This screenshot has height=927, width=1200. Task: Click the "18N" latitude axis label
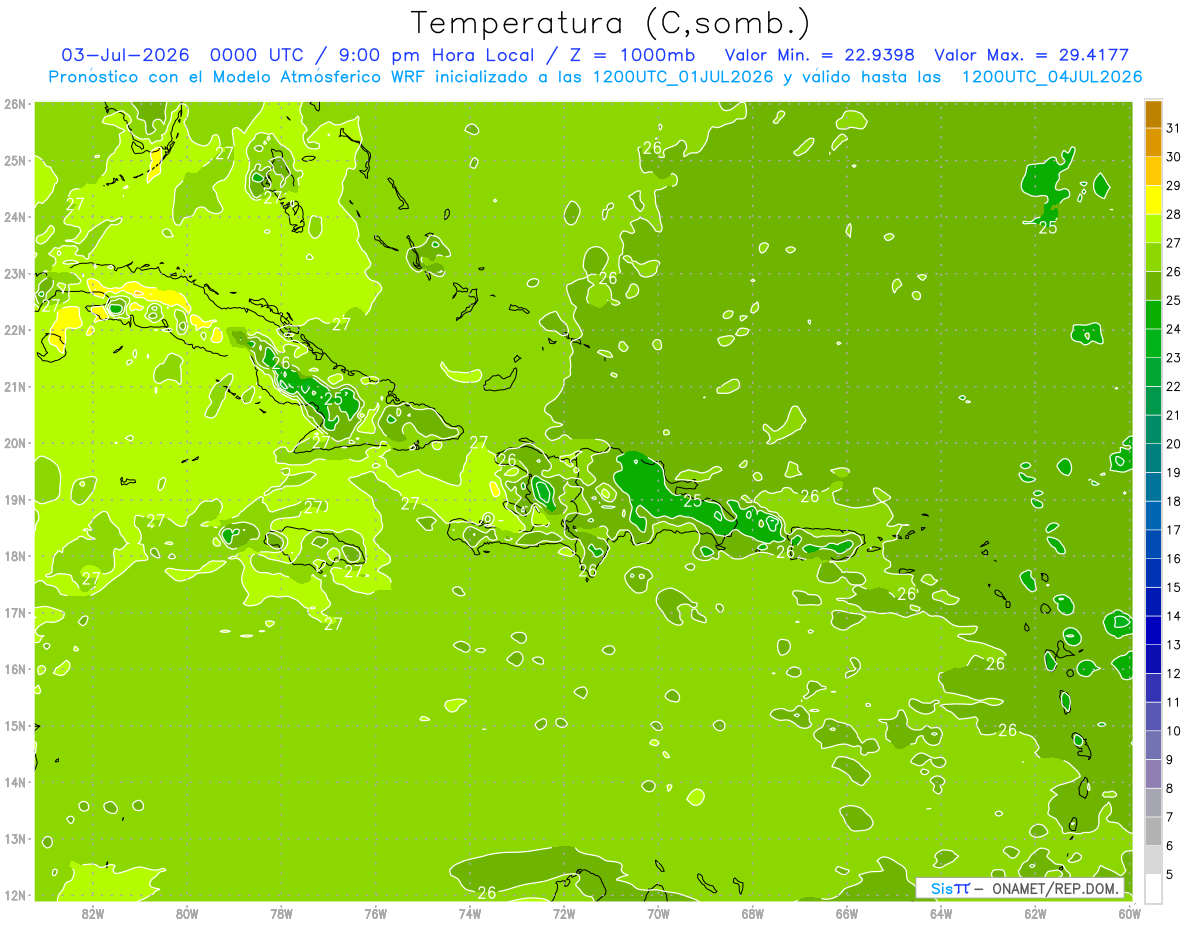(x=15, y=556)
